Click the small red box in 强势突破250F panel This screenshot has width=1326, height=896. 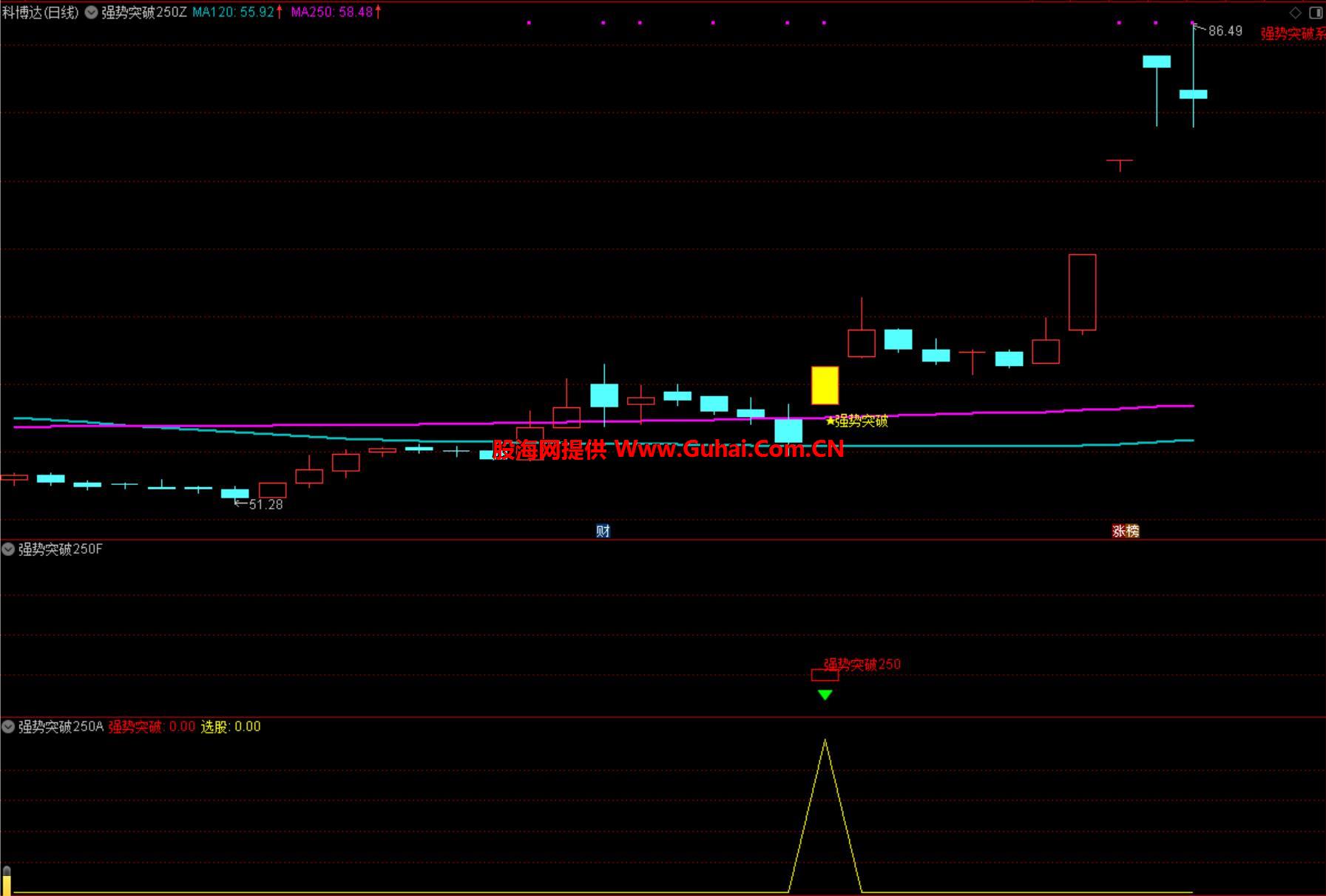pos(825,675)
